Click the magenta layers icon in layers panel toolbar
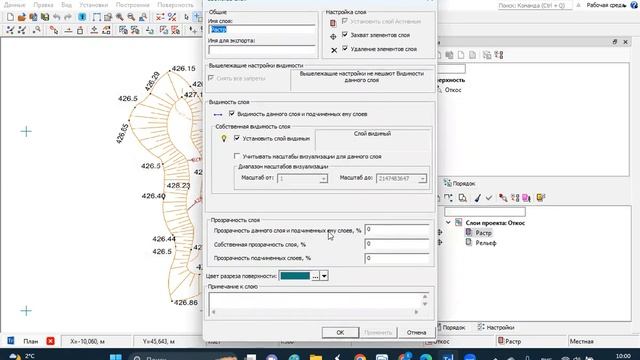Image resolution: width=640 pixels, height=360 pixels. click(x=527, y=198)
